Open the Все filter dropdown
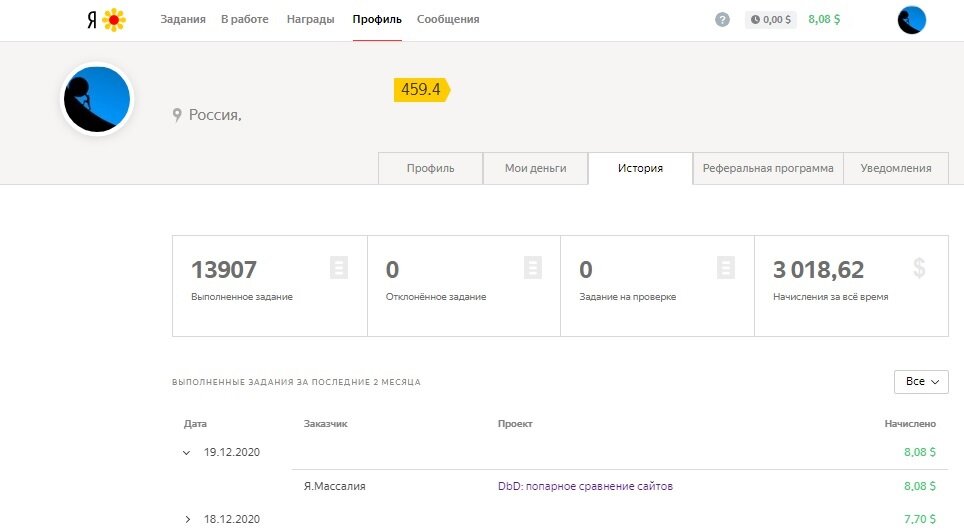 click(x=921, y=382)
